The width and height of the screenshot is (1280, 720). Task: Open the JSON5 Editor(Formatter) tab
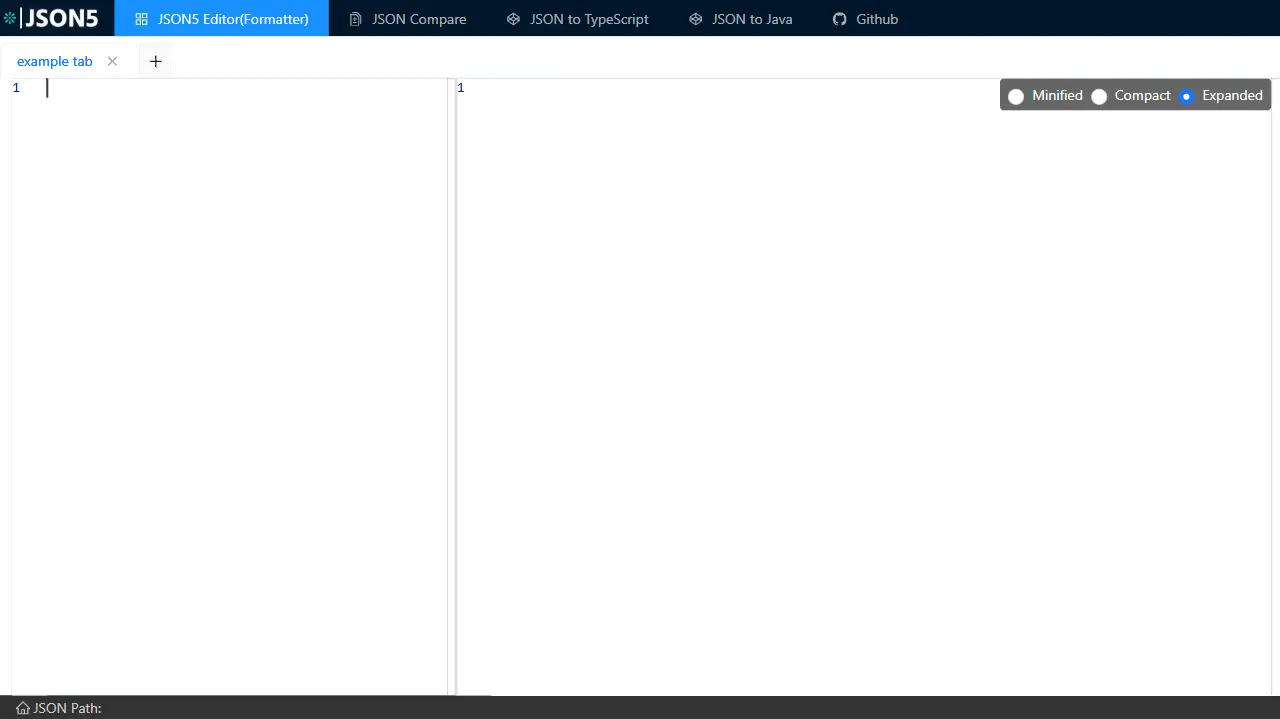(222, 18)
